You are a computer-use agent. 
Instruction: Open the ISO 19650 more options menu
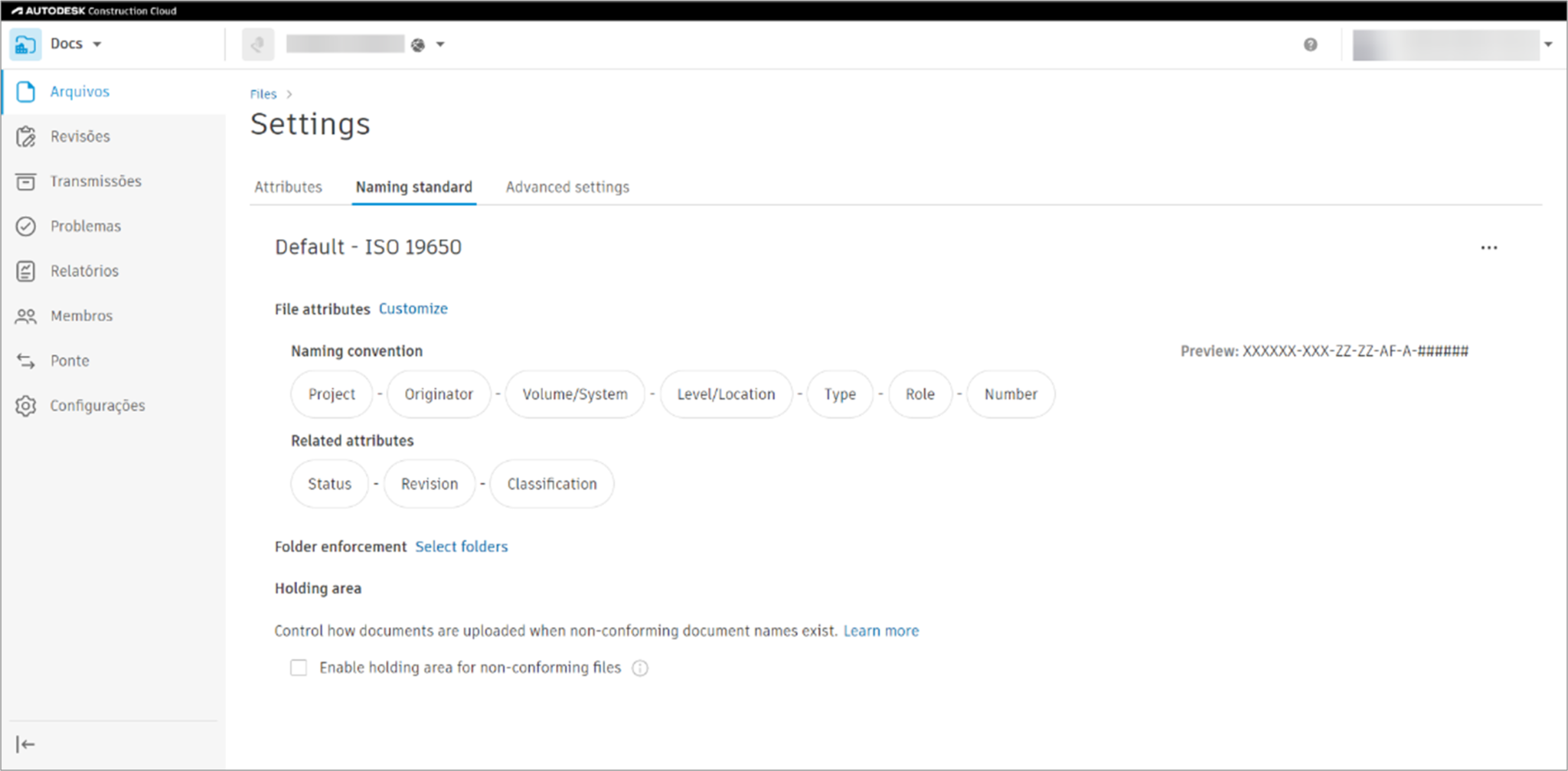1489,247
